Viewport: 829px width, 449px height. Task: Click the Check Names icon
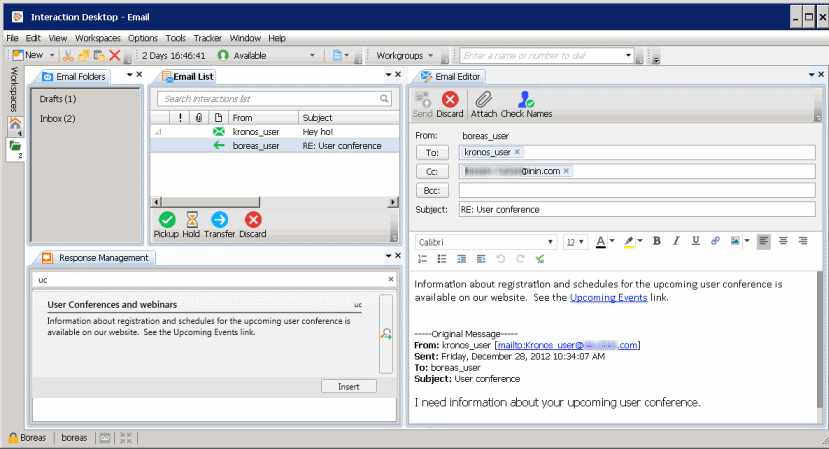tap(525, 100)
